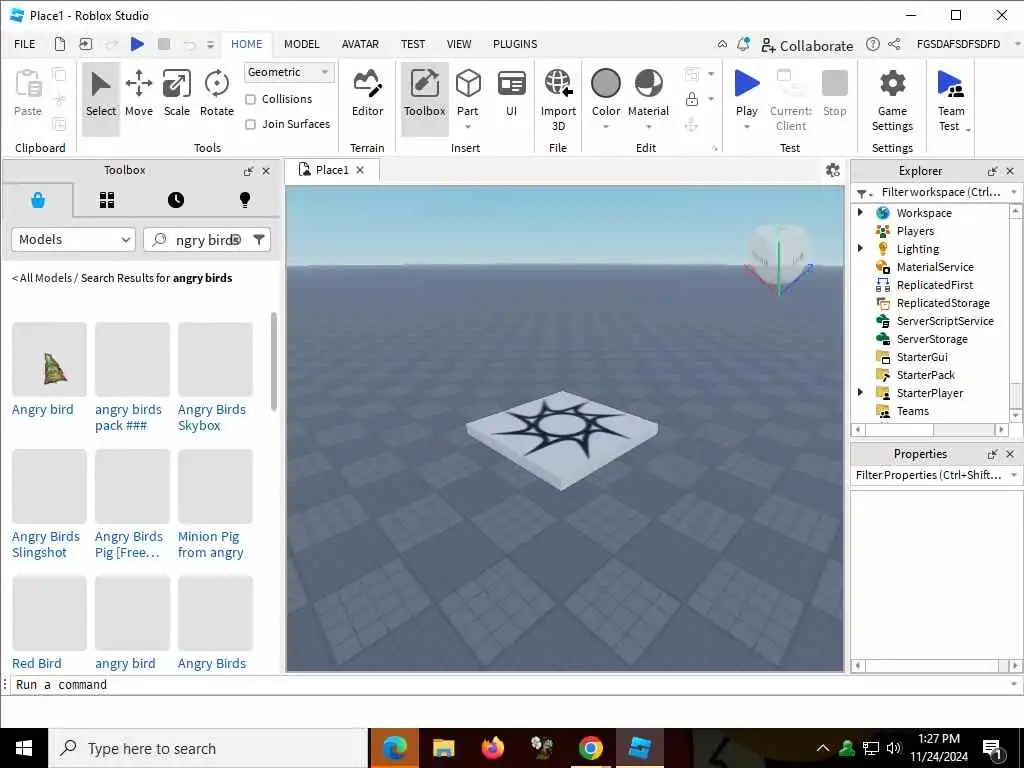Open the Toolbox search filter options
The image size is (1024, 768).
coord(259,240)
